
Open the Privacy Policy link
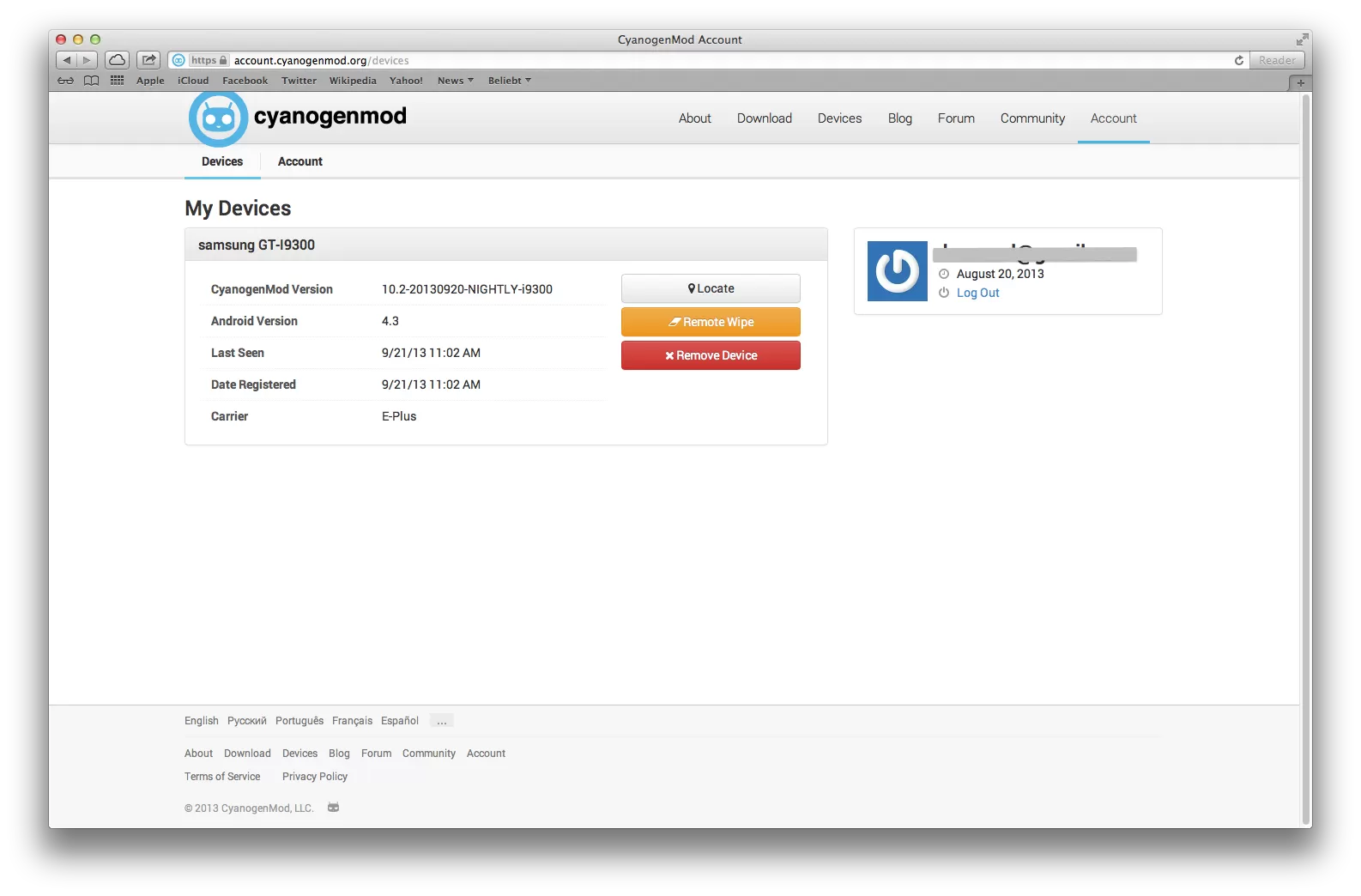click(x=315, y=777)
